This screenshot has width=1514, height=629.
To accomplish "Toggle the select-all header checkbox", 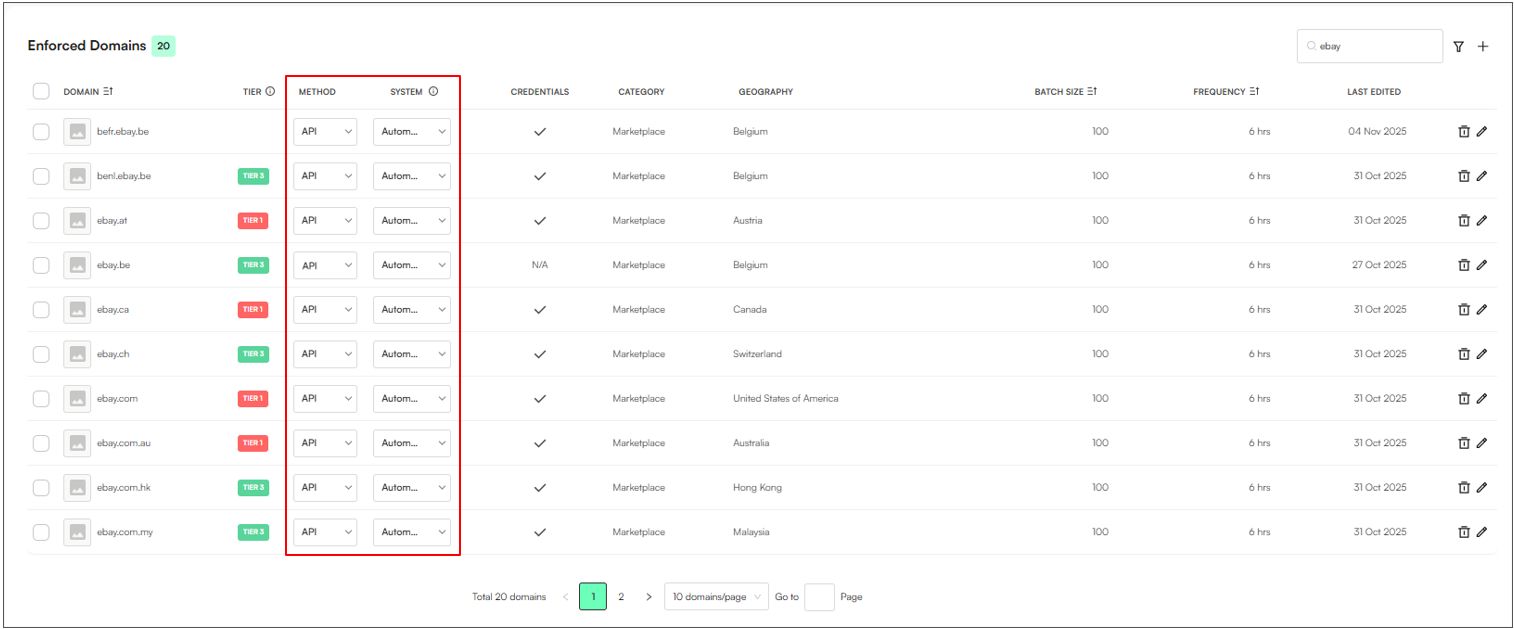I will (x=41, y=92).
